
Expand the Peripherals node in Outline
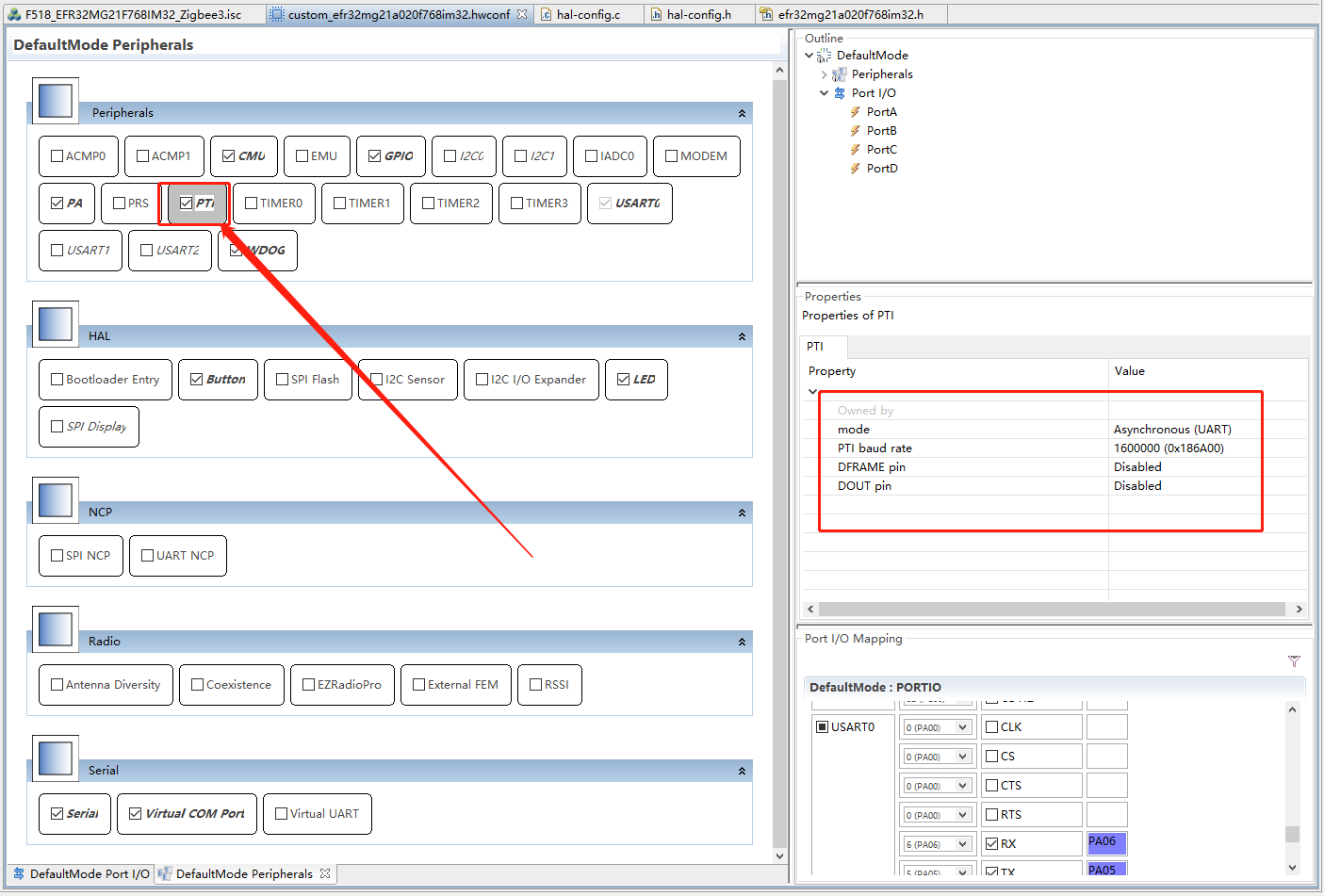(825, 74)
